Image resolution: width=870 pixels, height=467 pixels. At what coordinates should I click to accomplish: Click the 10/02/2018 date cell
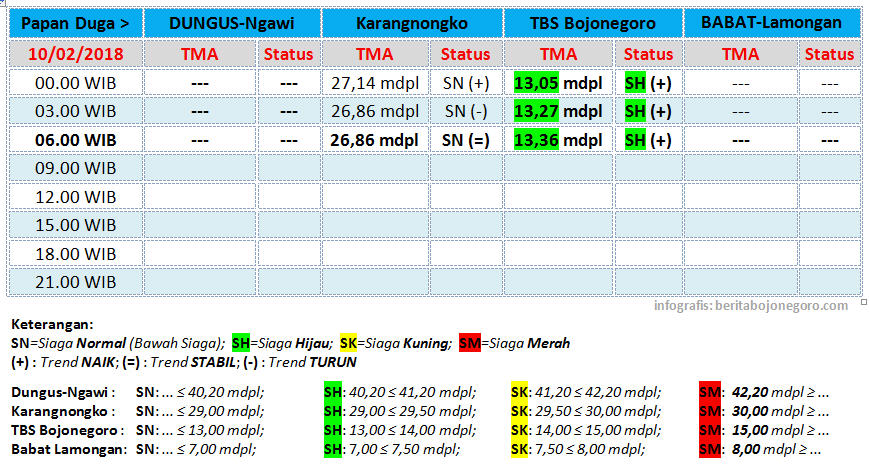click(x=75, y=53)
